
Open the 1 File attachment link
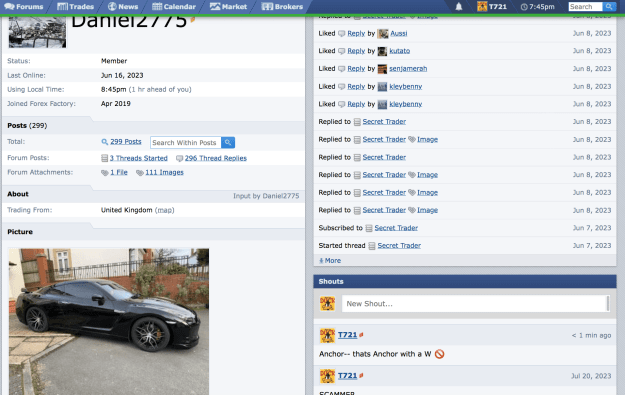[119, 172]
